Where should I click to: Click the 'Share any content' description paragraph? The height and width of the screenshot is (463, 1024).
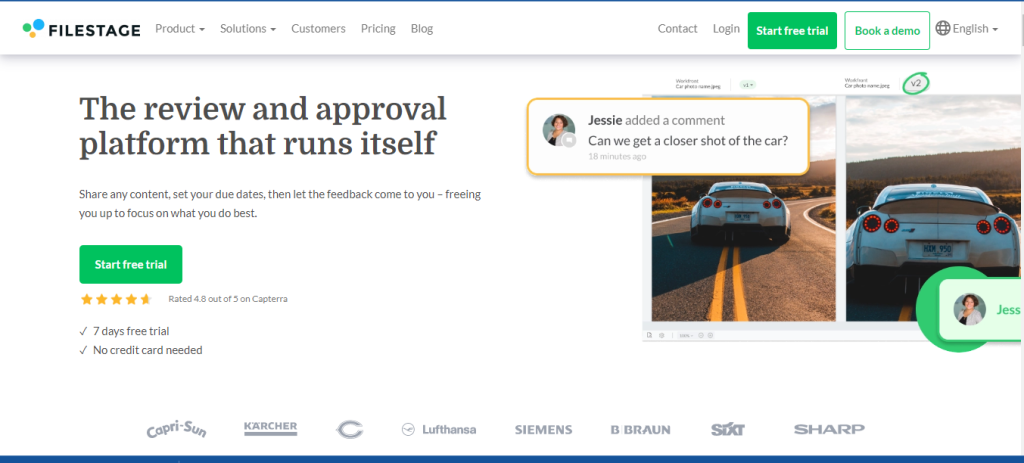pyautogui.click(x=280, y=204)
